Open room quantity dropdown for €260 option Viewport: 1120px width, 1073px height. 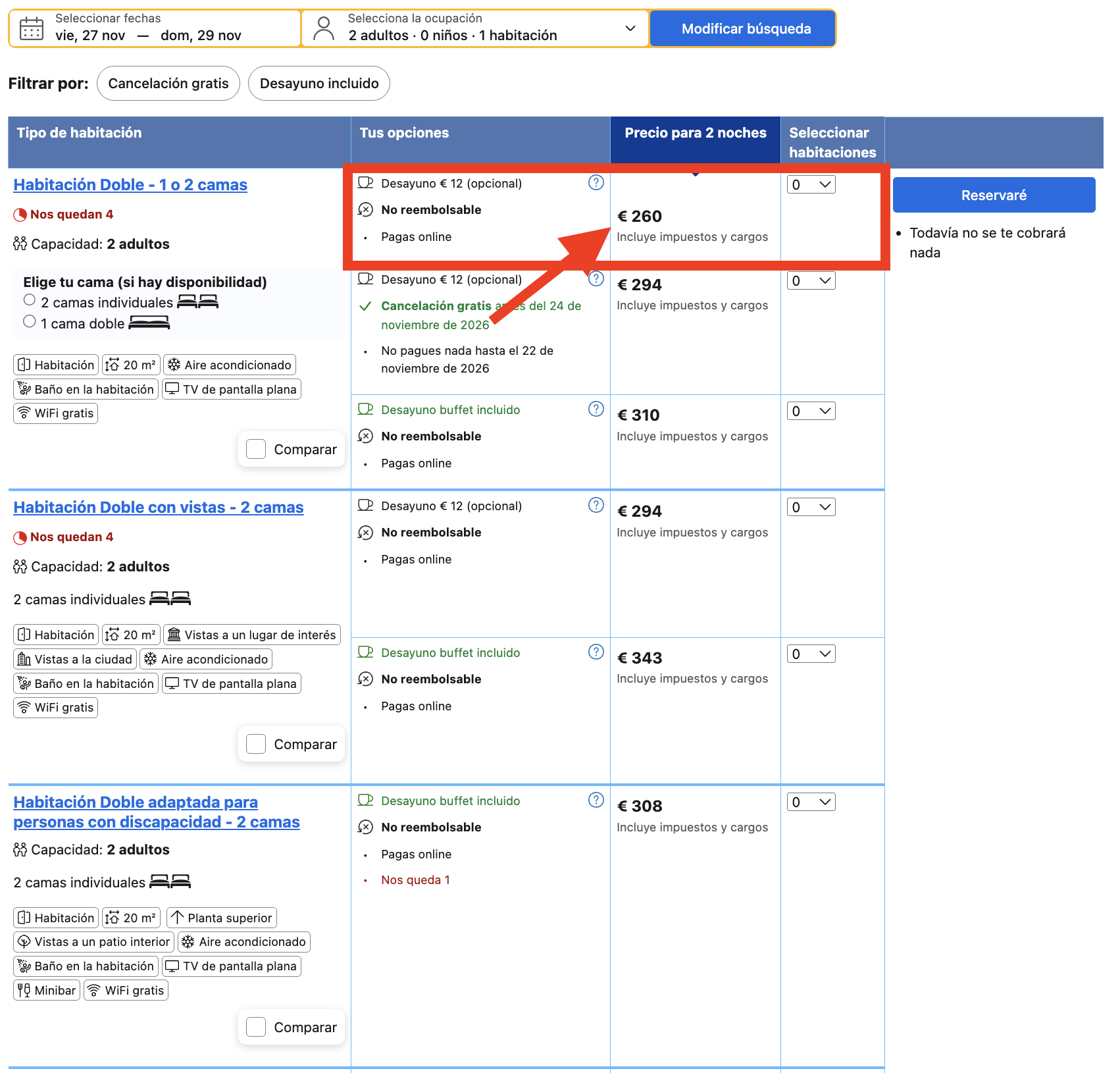811,184
